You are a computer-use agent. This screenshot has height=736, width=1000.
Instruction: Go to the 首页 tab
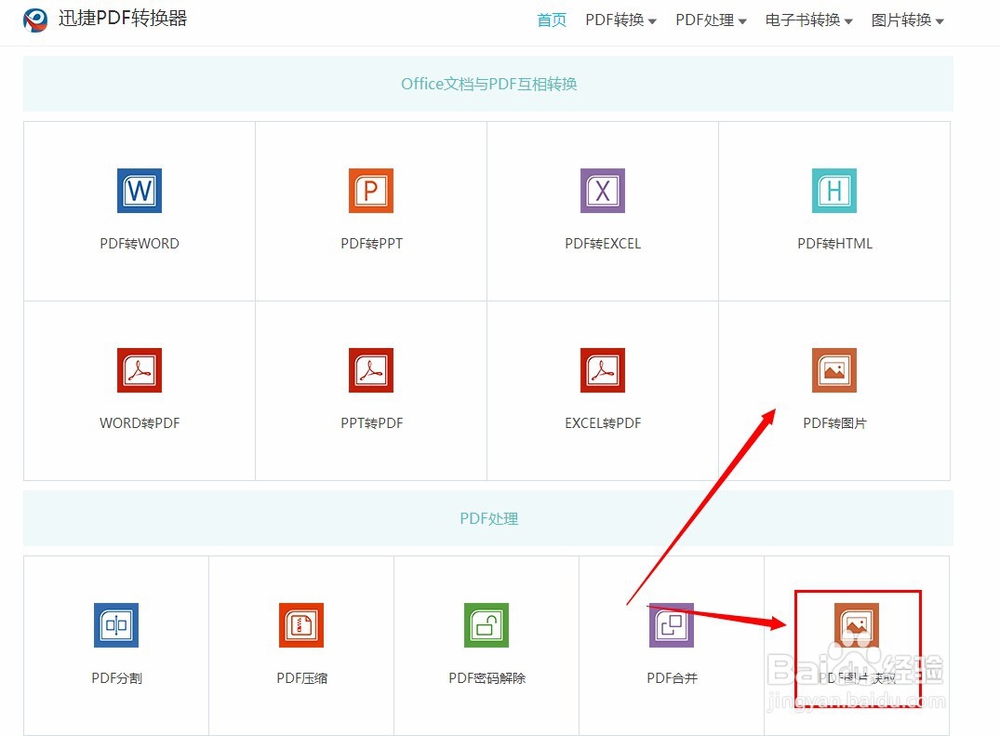tap(552, 20)
